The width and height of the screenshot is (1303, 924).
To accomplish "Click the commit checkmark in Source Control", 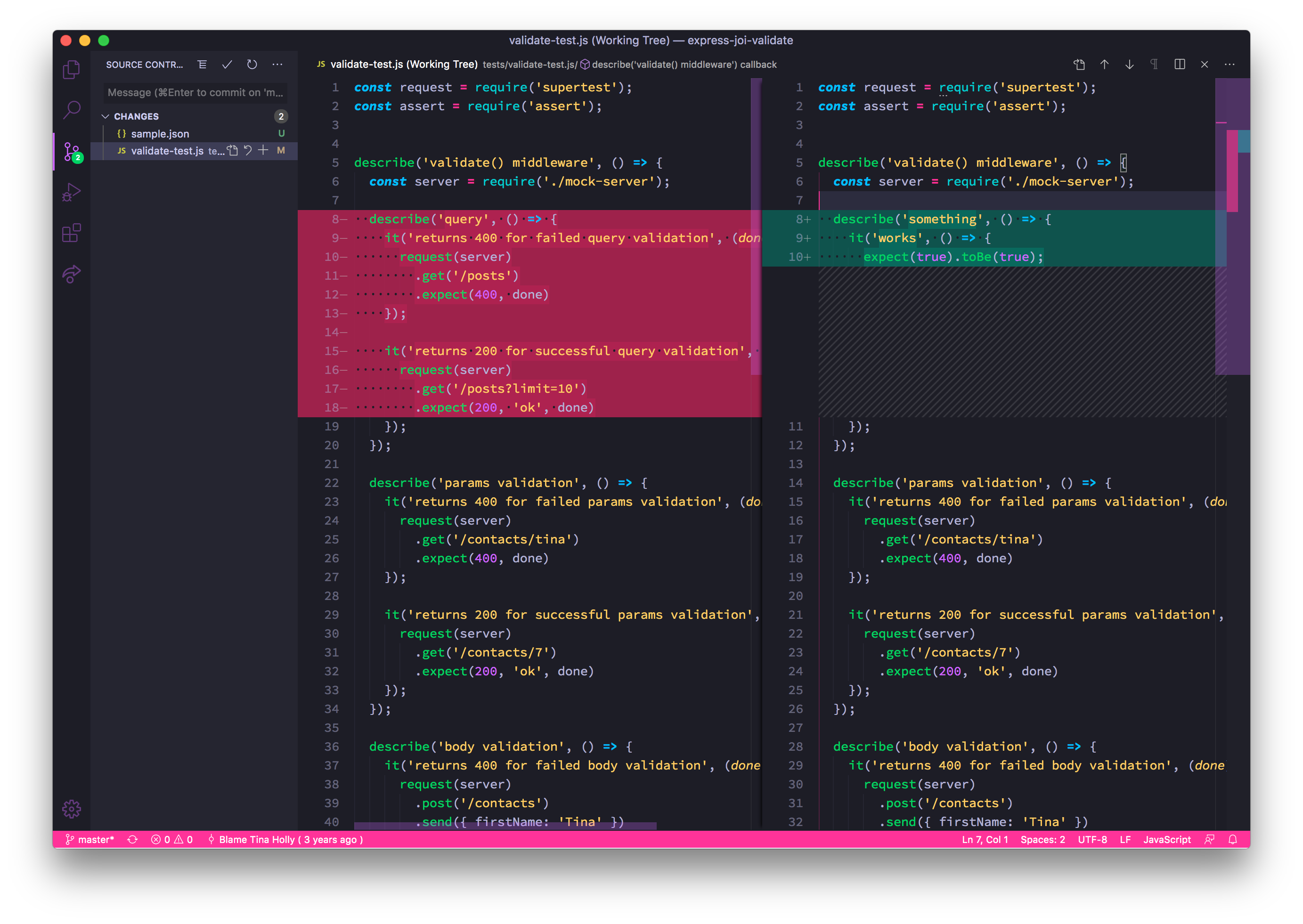I will 227,65.
